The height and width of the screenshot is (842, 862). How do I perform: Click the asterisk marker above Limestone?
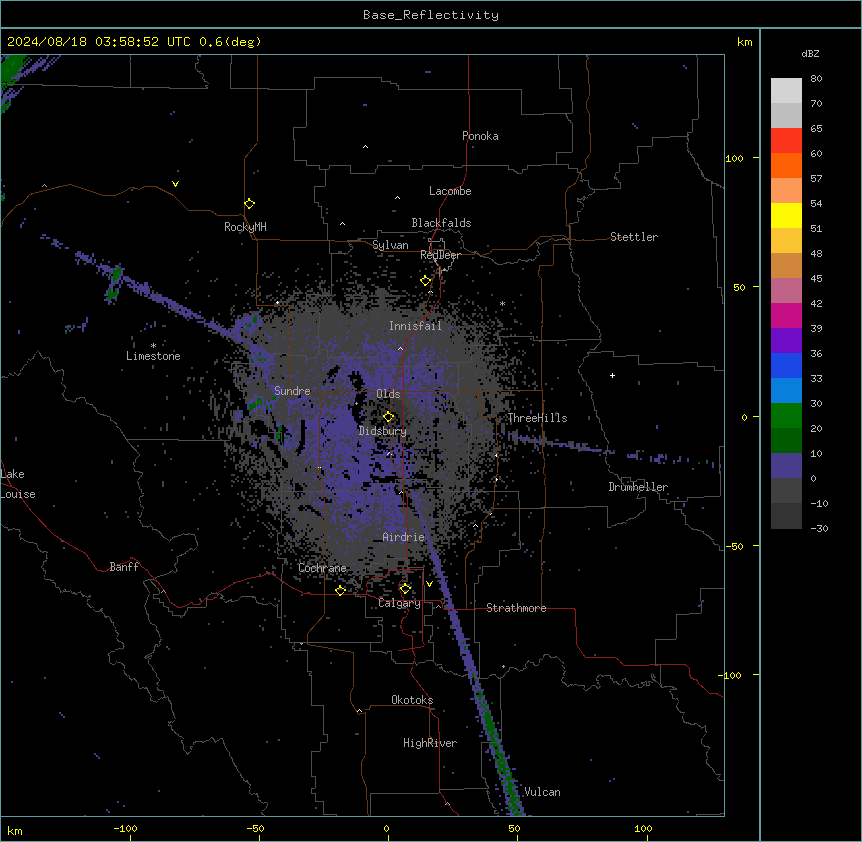pyautogui.click(x=153, y=346)
